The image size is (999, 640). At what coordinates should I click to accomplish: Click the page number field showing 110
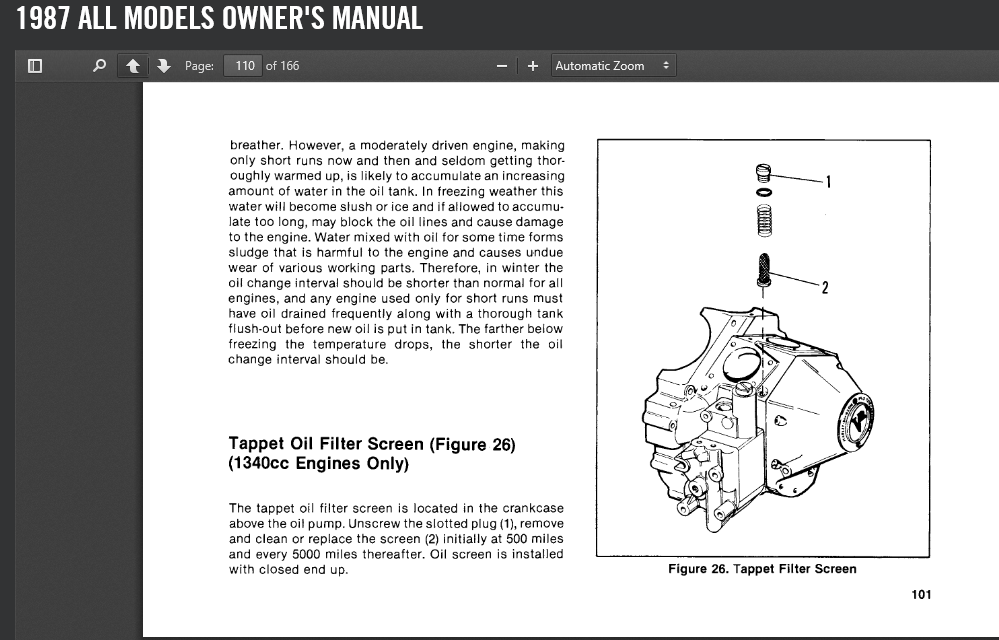(x=243, y=66)
